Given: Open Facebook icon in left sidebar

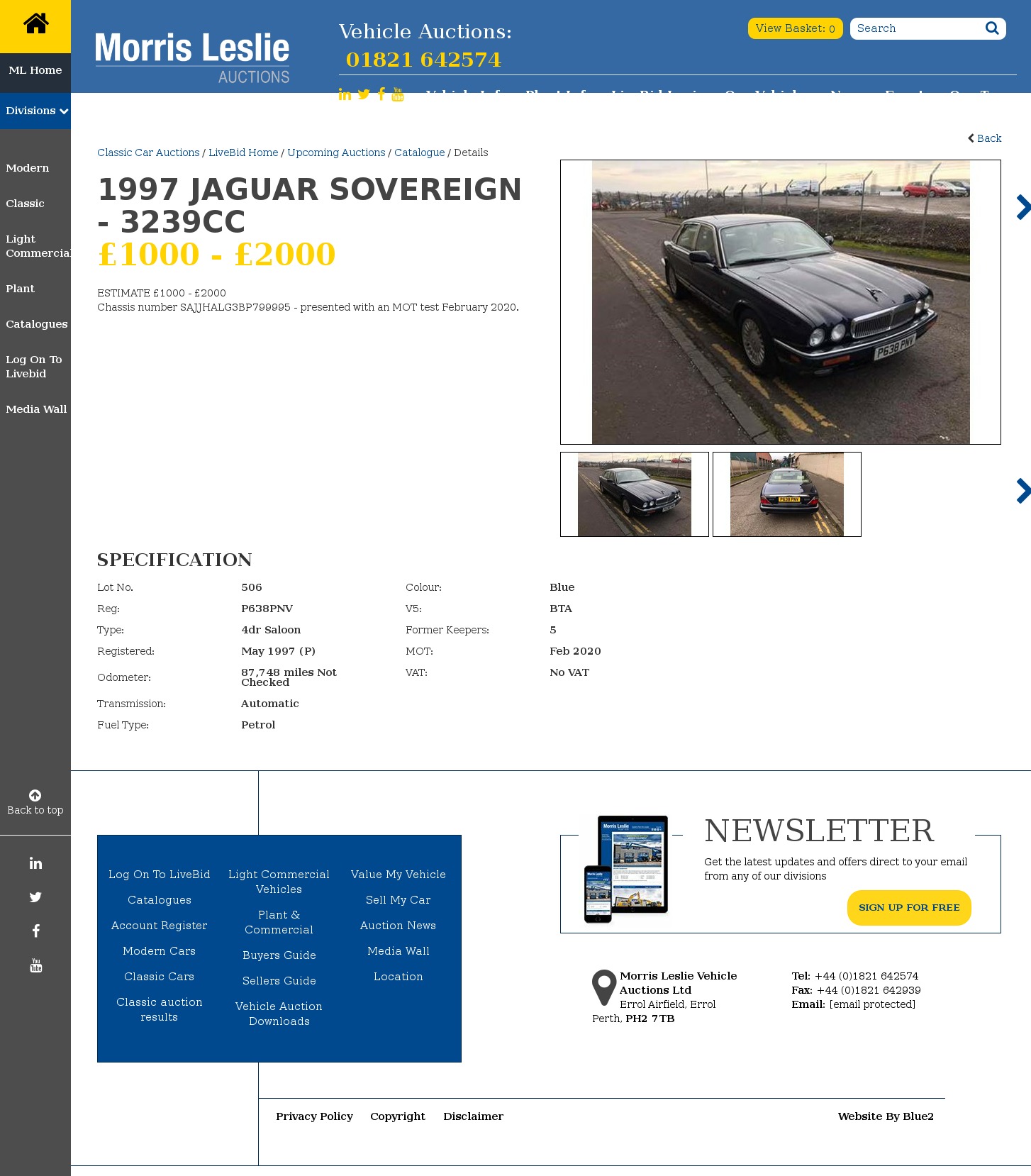Looking at the screenshot, I should click(35, 931).
